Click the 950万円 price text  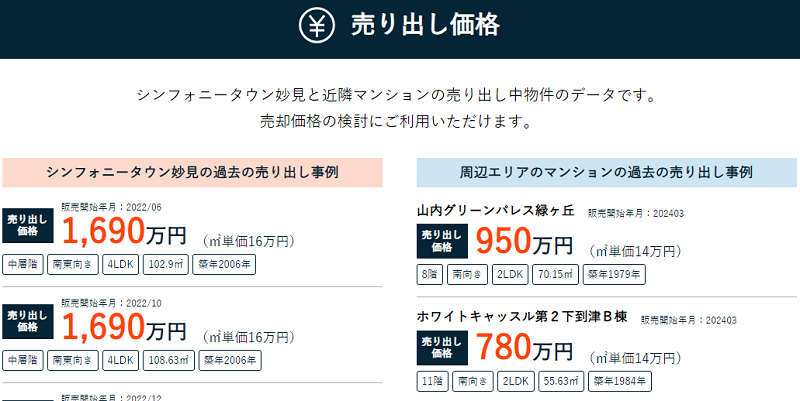(x=524, y=241)
